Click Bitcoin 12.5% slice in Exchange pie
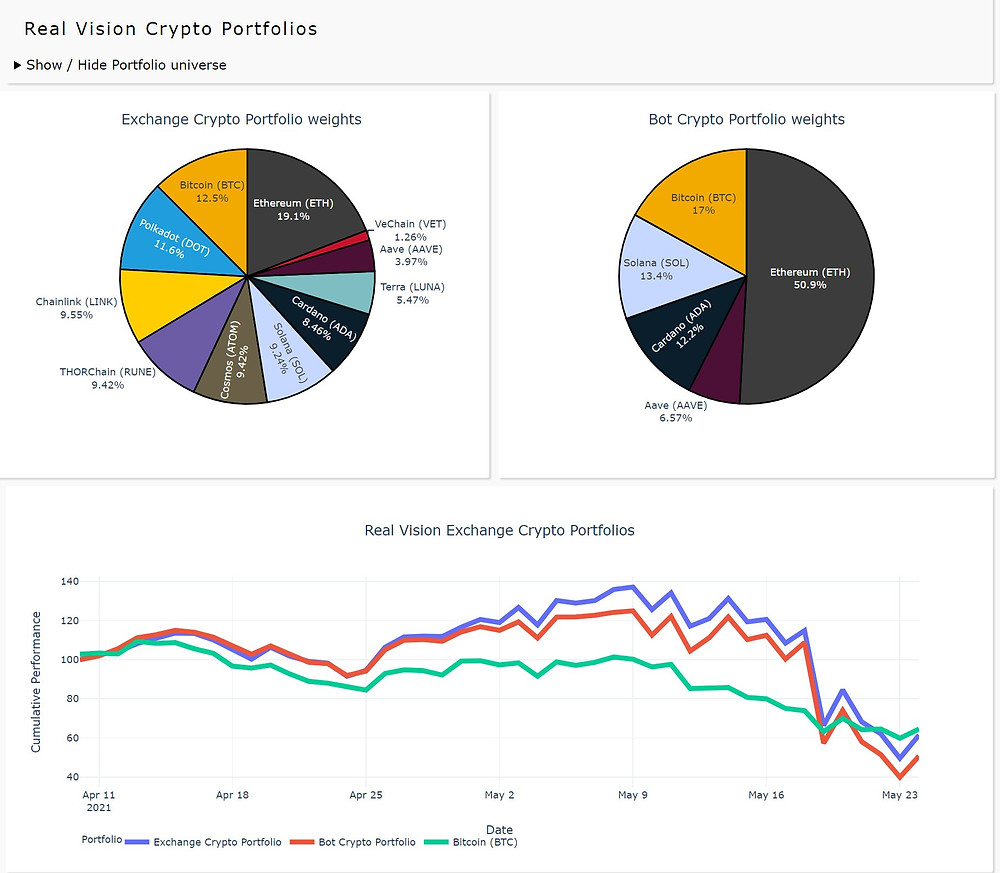Screen dimensions: 1000x873 tap(212, 191)
